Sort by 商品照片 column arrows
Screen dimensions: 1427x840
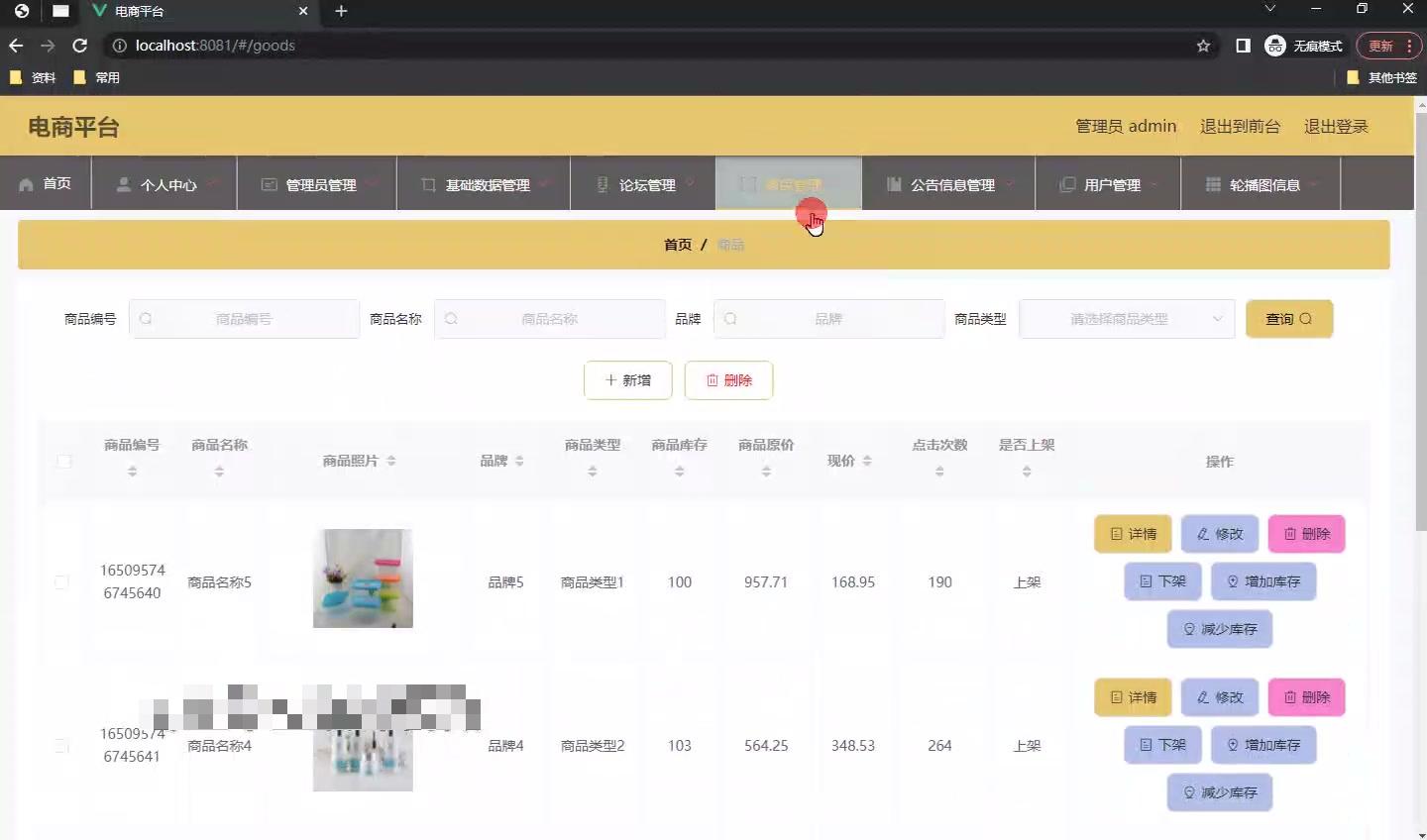391,461
